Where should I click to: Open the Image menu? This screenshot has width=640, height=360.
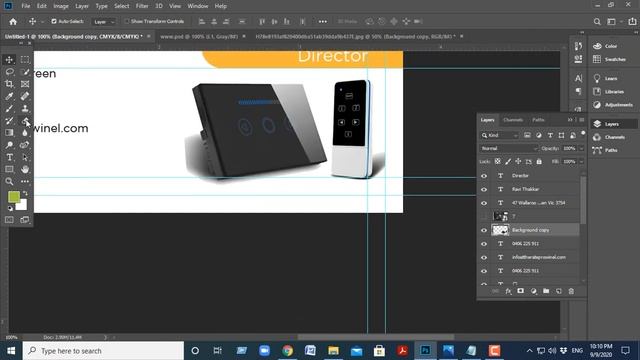tap(61, 6)
